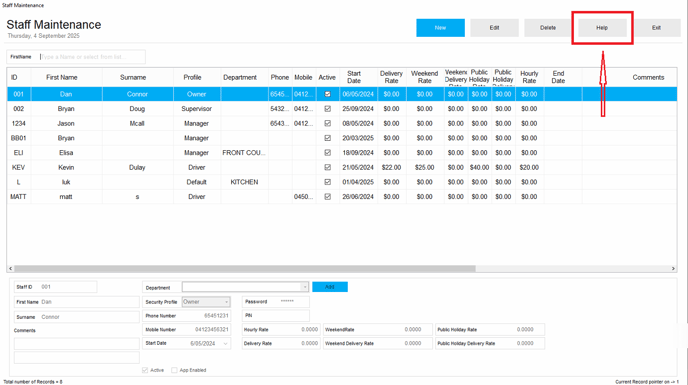Toggle Active checkbox for Dan Connor row
The image size is (688, 385).
[x=327, y=94]
